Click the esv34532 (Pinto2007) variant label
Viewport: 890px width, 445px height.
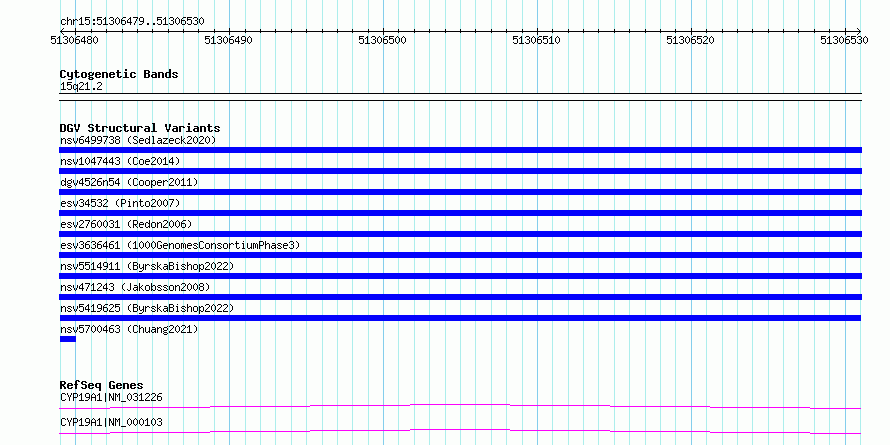120,203
